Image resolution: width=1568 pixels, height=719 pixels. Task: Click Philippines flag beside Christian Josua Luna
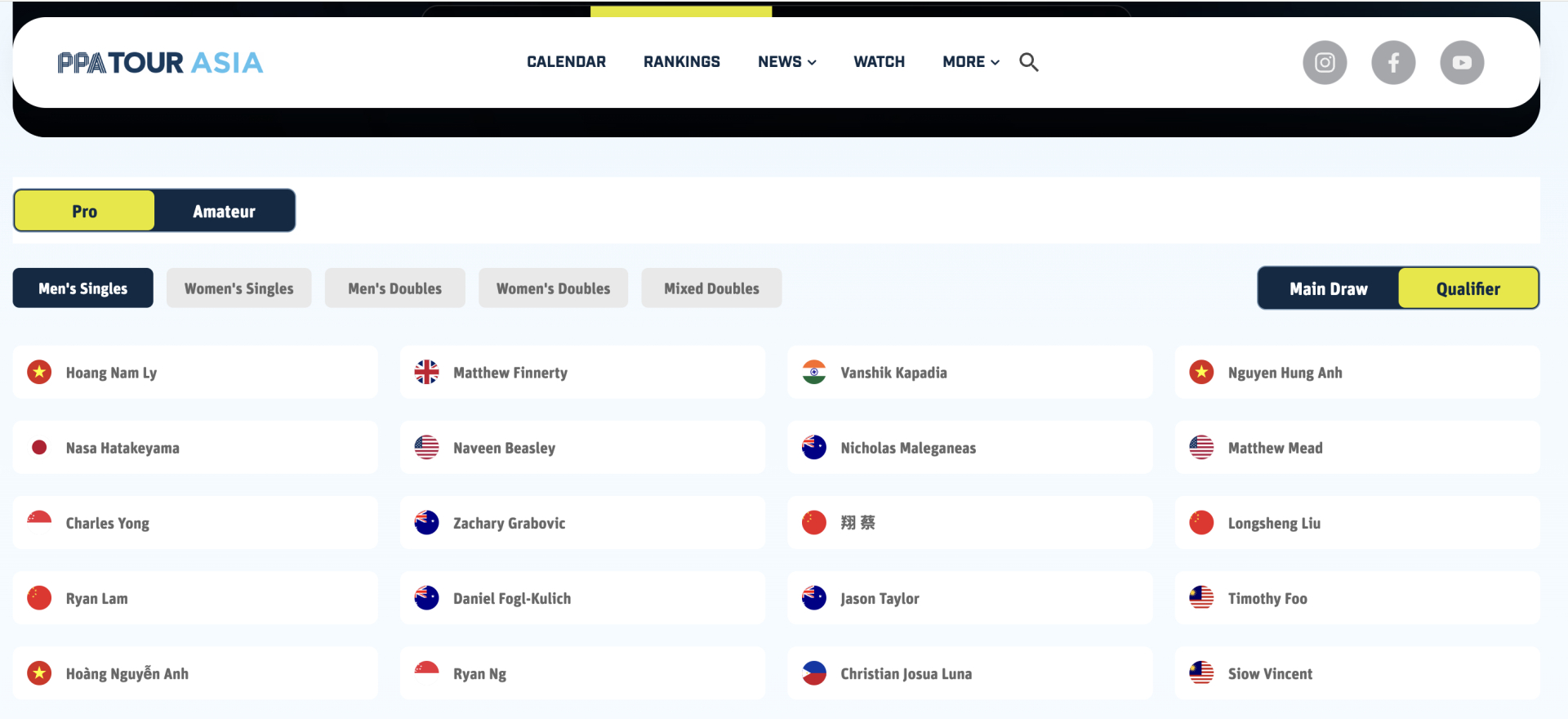click(x=813, y=673)
